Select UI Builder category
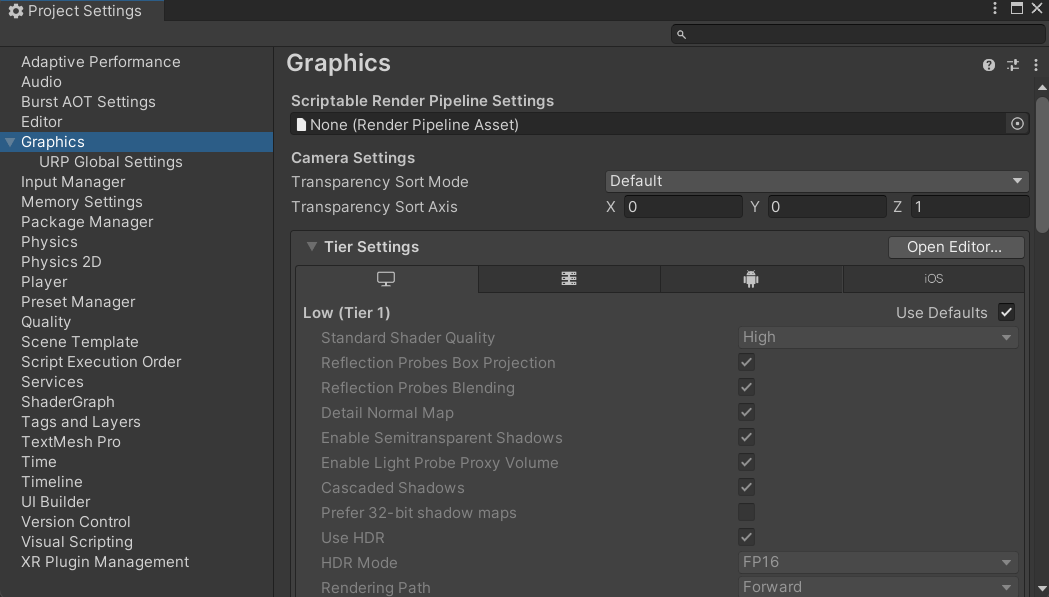This screenshot has width=1049, height=597. coord(56,502)
